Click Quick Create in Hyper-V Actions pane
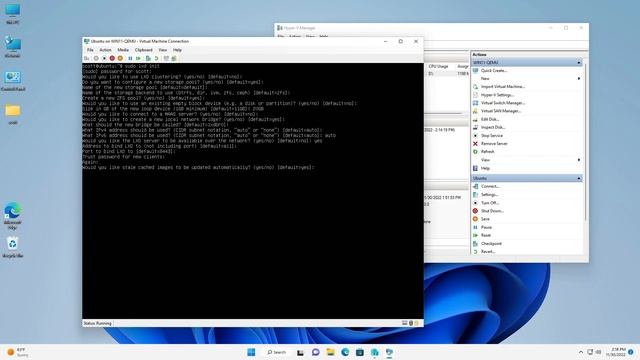 tap(493, 71)
